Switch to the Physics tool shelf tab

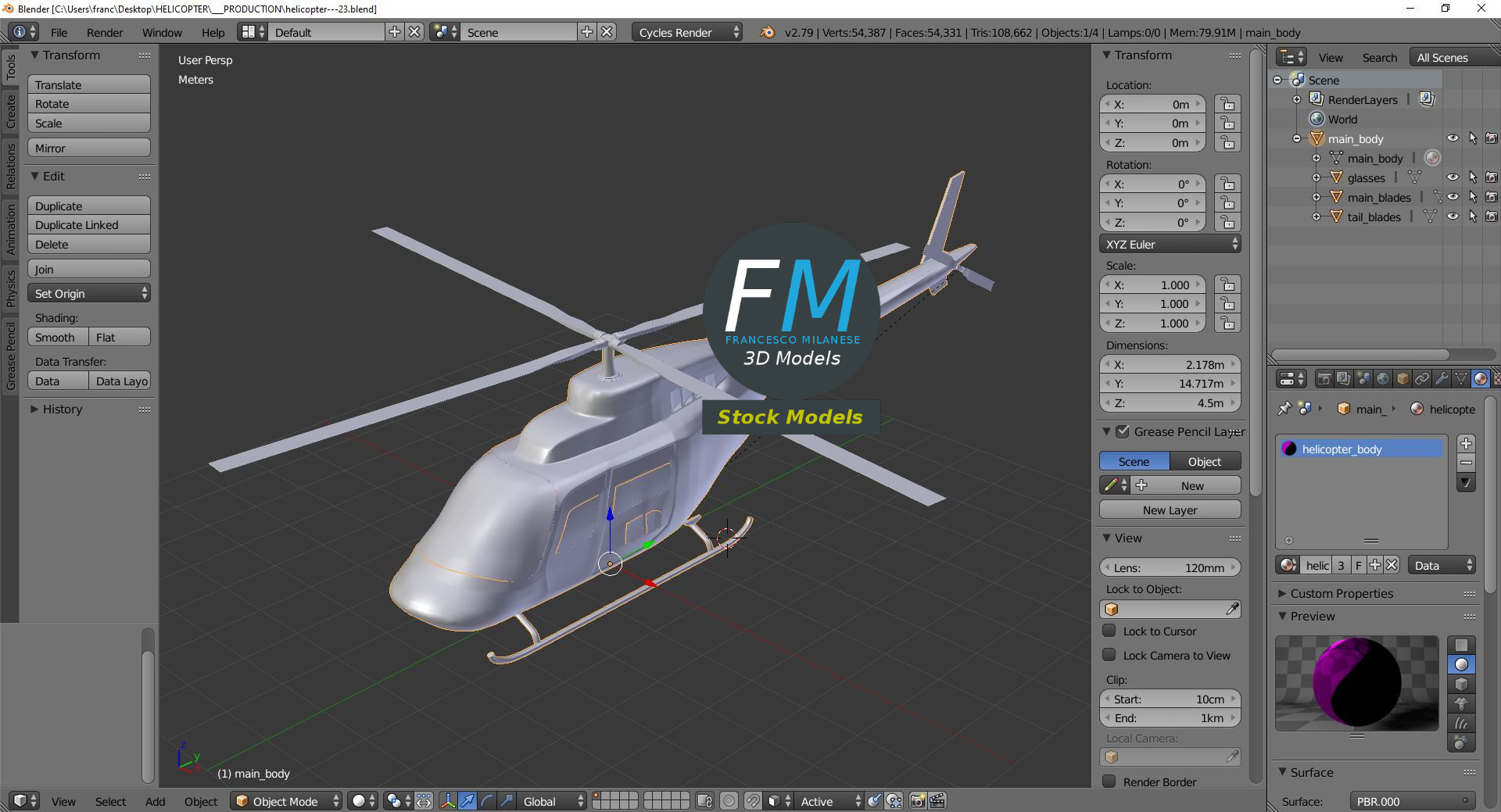10,288
